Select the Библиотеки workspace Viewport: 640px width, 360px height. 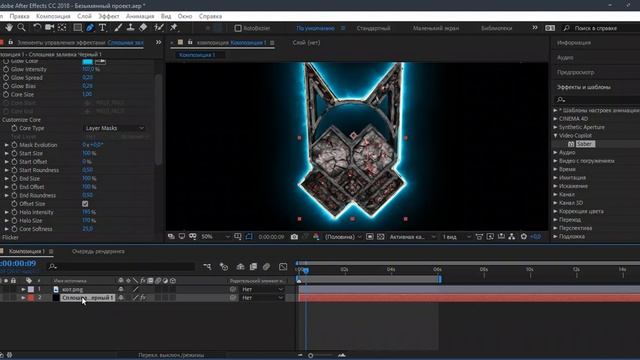(496, 28)
